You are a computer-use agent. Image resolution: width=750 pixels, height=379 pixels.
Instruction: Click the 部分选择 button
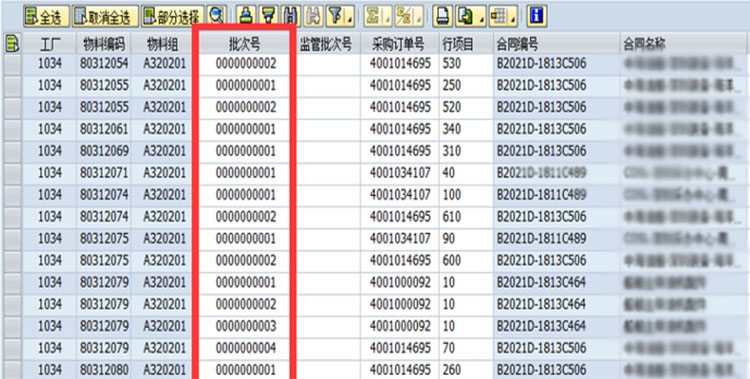173,17
